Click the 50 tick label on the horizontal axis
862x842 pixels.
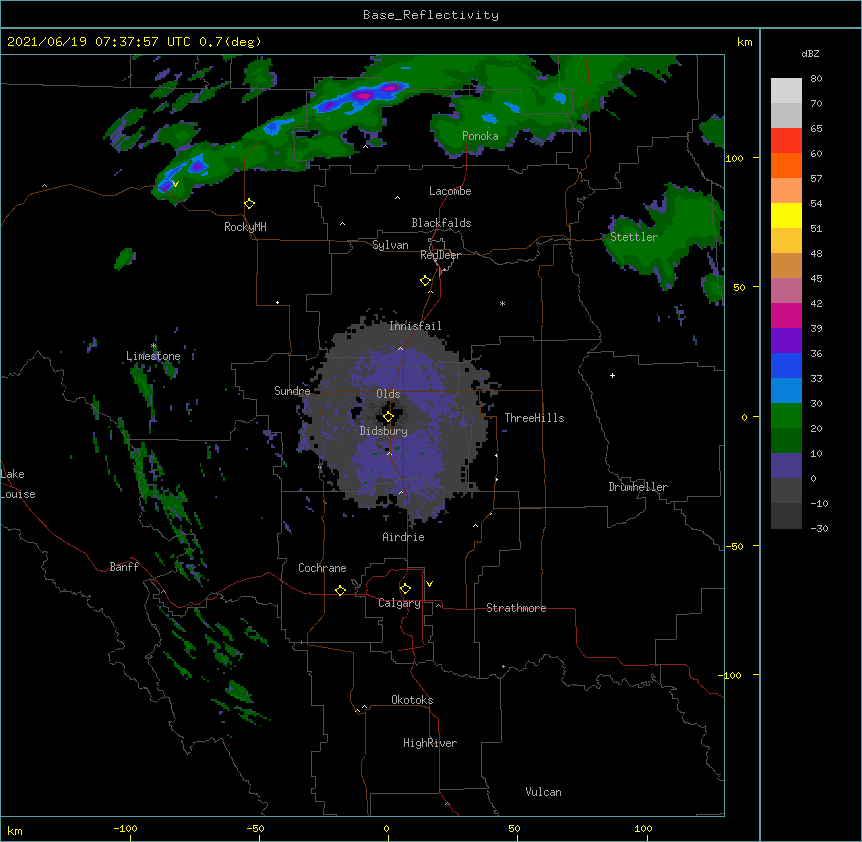click(x=514, y=828)
